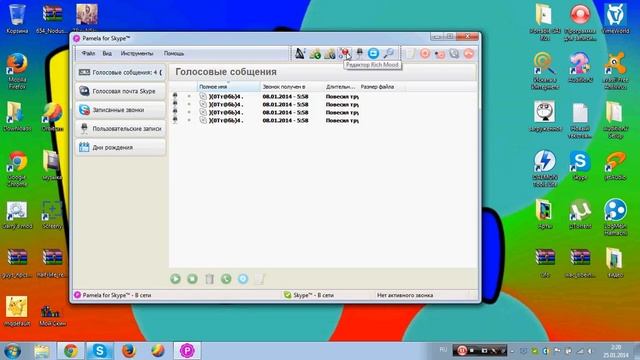The width and height of the screenshot is (640, 360).
Task: Click the light blue round button at bottom
Action: coord(243,279)
